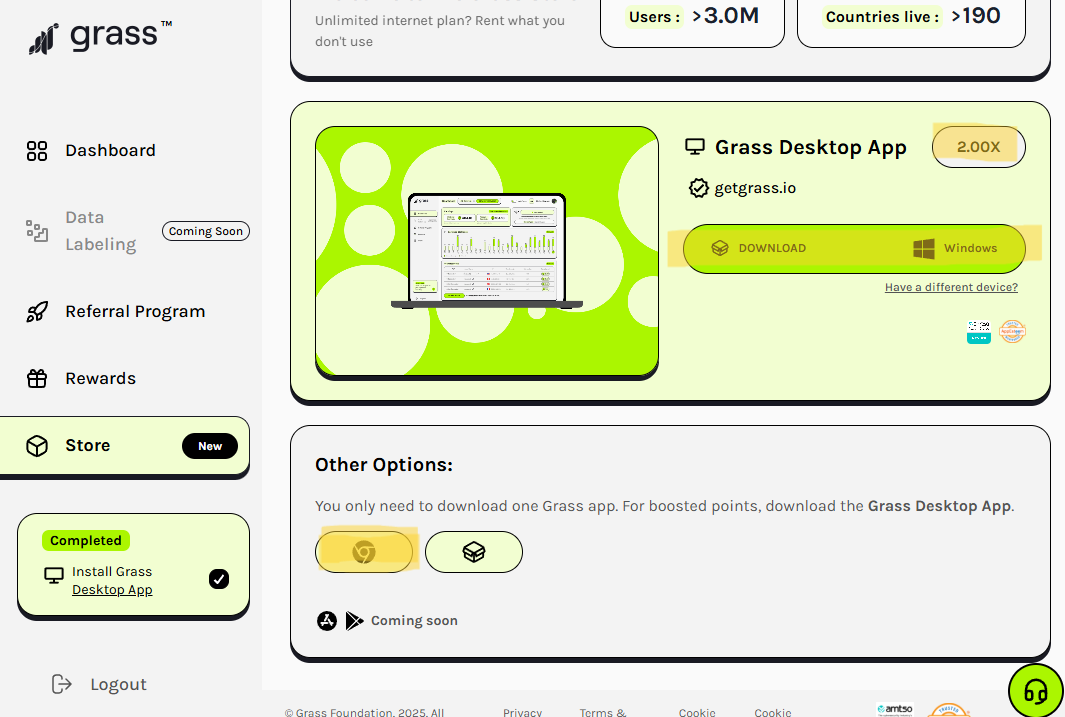The height and width of the screenshot is (717, 1065).
Task: Click the Other Options heading
Action: tap(384, 464)
